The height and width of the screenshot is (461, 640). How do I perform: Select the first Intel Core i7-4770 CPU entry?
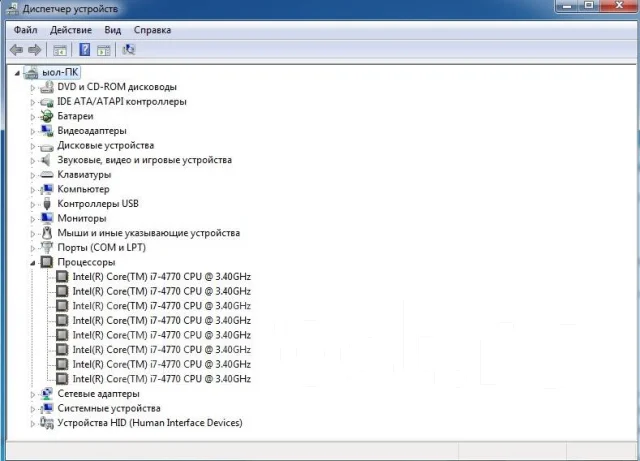tap(162, 277)
